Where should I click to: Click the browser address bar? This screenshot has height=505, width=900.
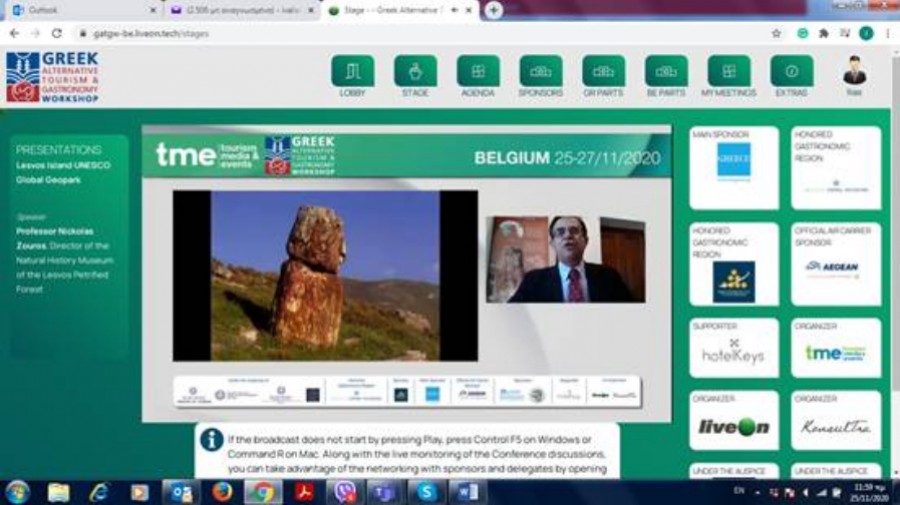point(400,33)
